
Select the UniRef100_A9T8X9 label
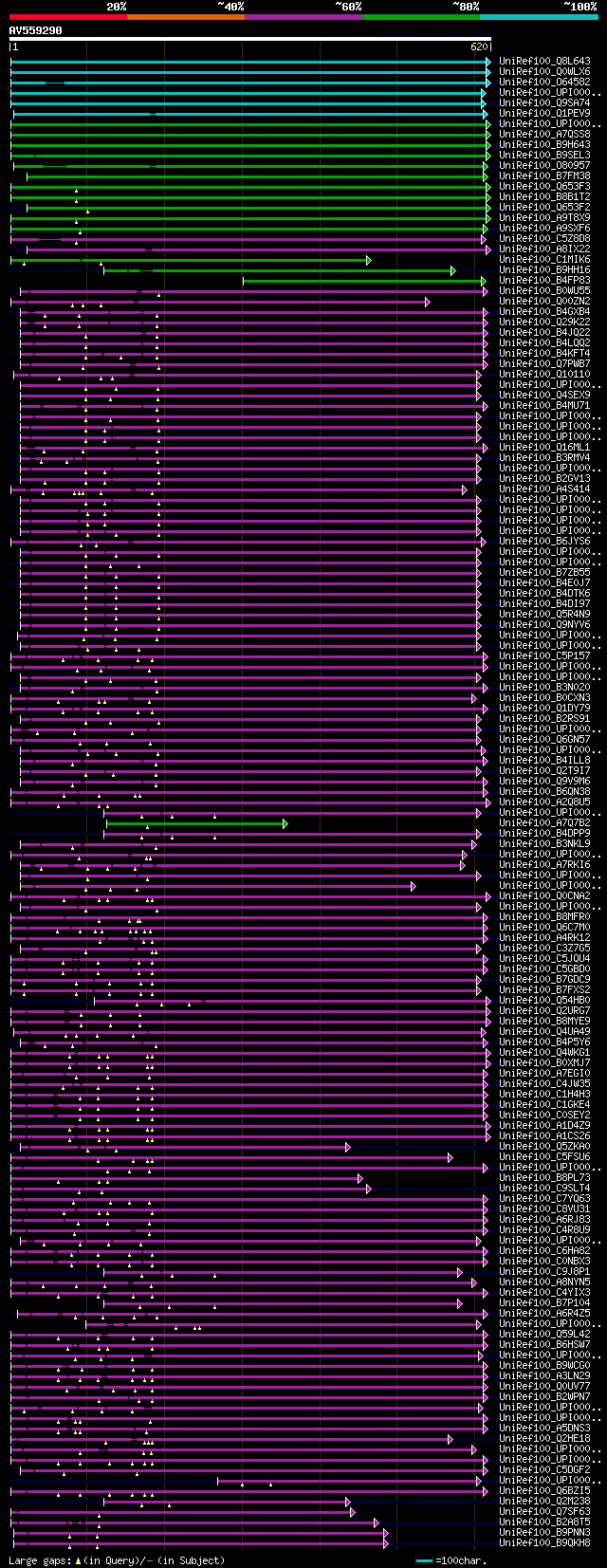click(x=544, y=217)
